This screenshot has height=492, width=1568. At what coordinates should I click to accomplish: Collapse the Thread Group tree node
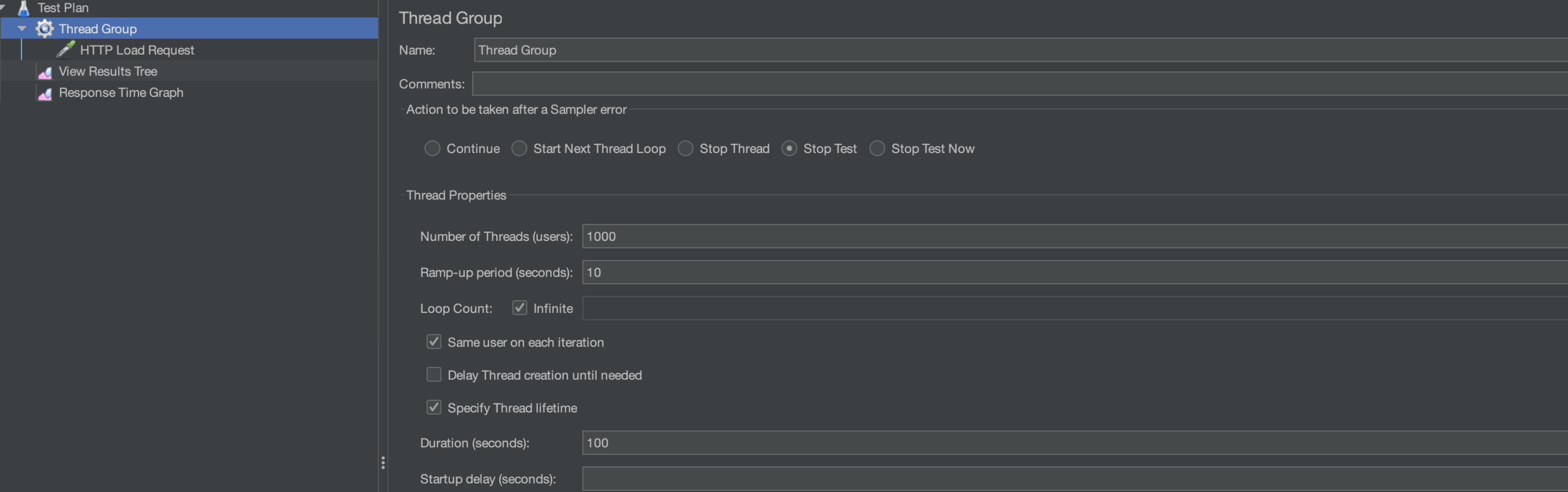(22, 29)
